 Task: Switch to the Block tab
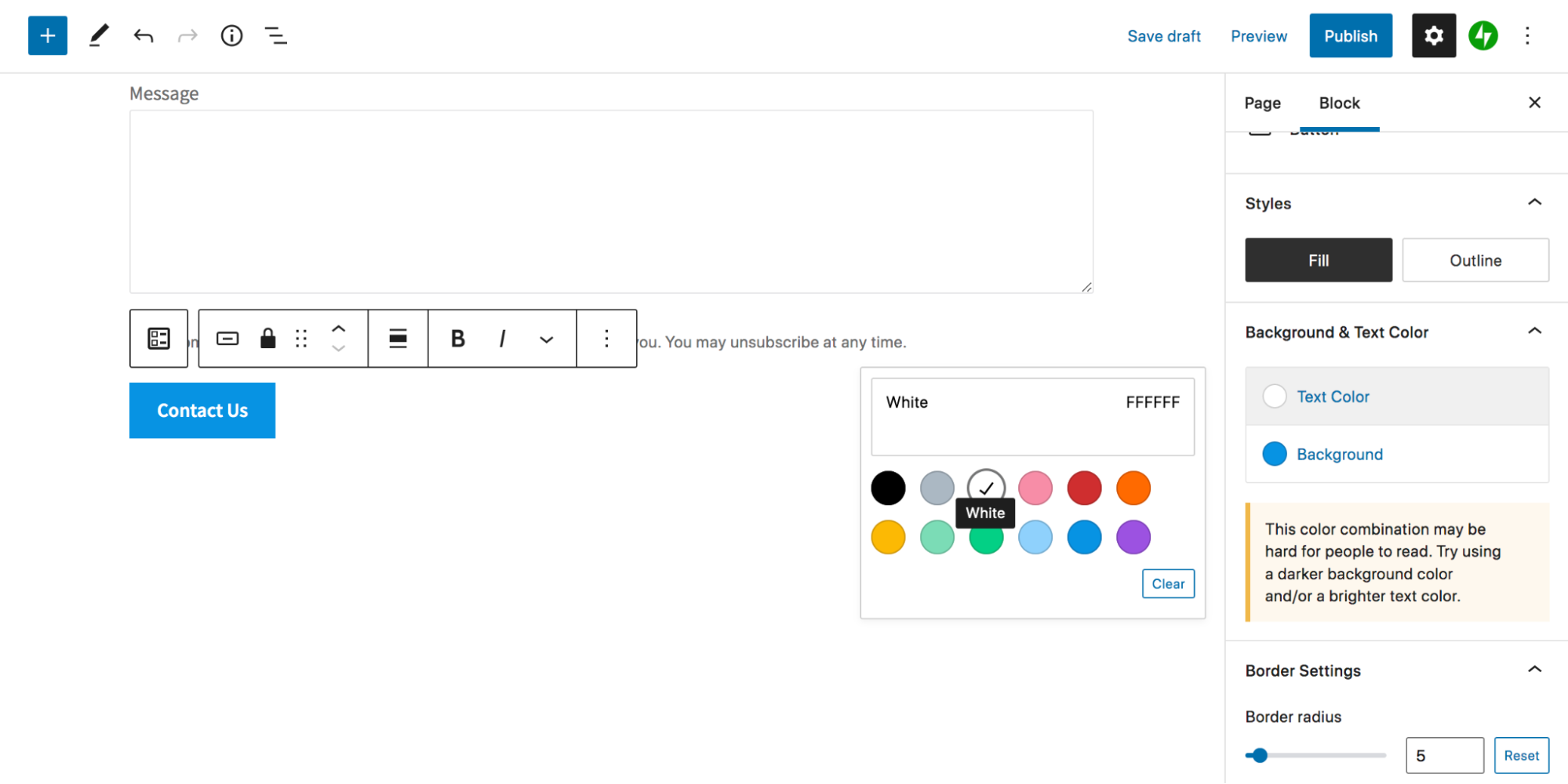click(x=1339, y=103)
